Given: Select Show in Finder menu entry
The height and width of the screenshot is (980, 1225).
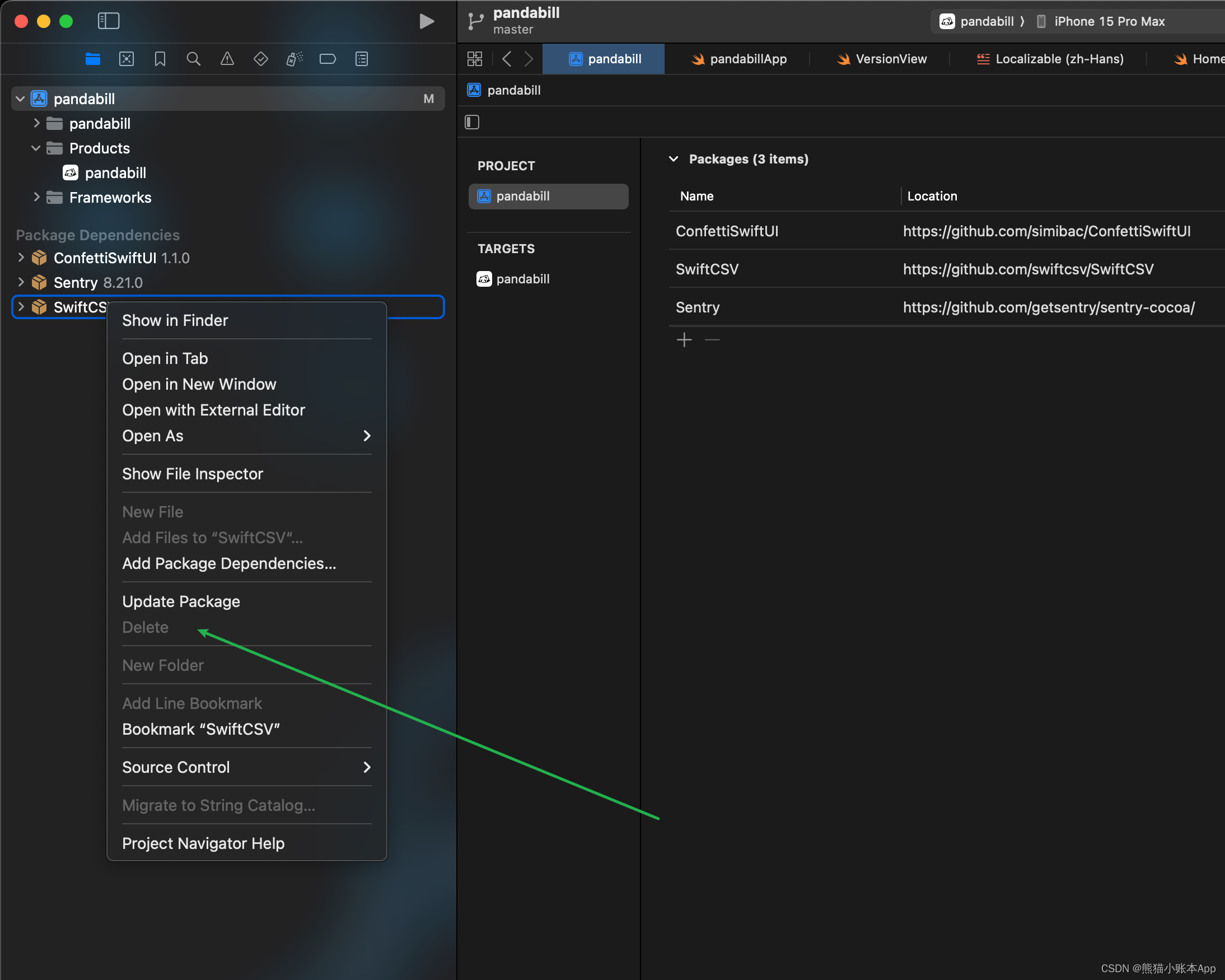Looking at the screenshot, I should coord(175,321).
